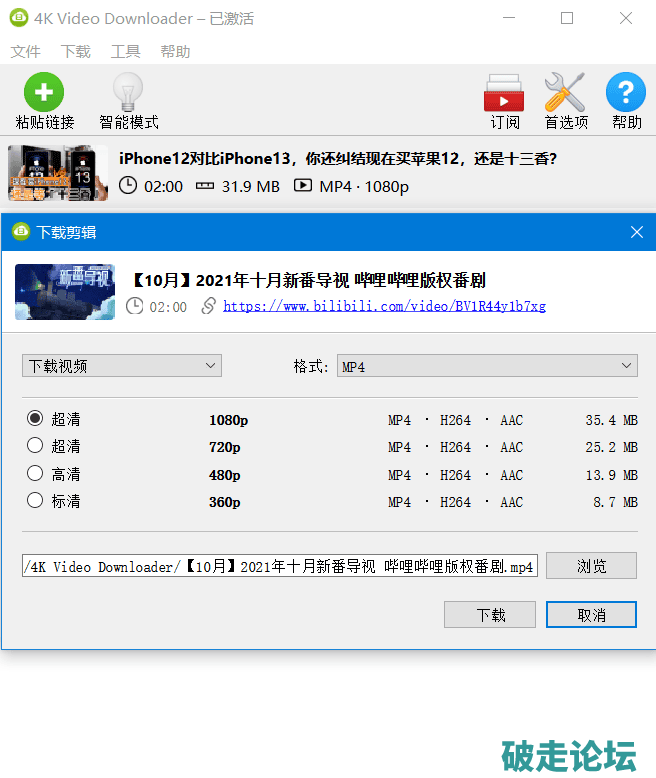Viewport: 656px width, 778px height.
Task: Click the 十月新番导视 video thumbnail in dialog
Action: tap(65, 292)
